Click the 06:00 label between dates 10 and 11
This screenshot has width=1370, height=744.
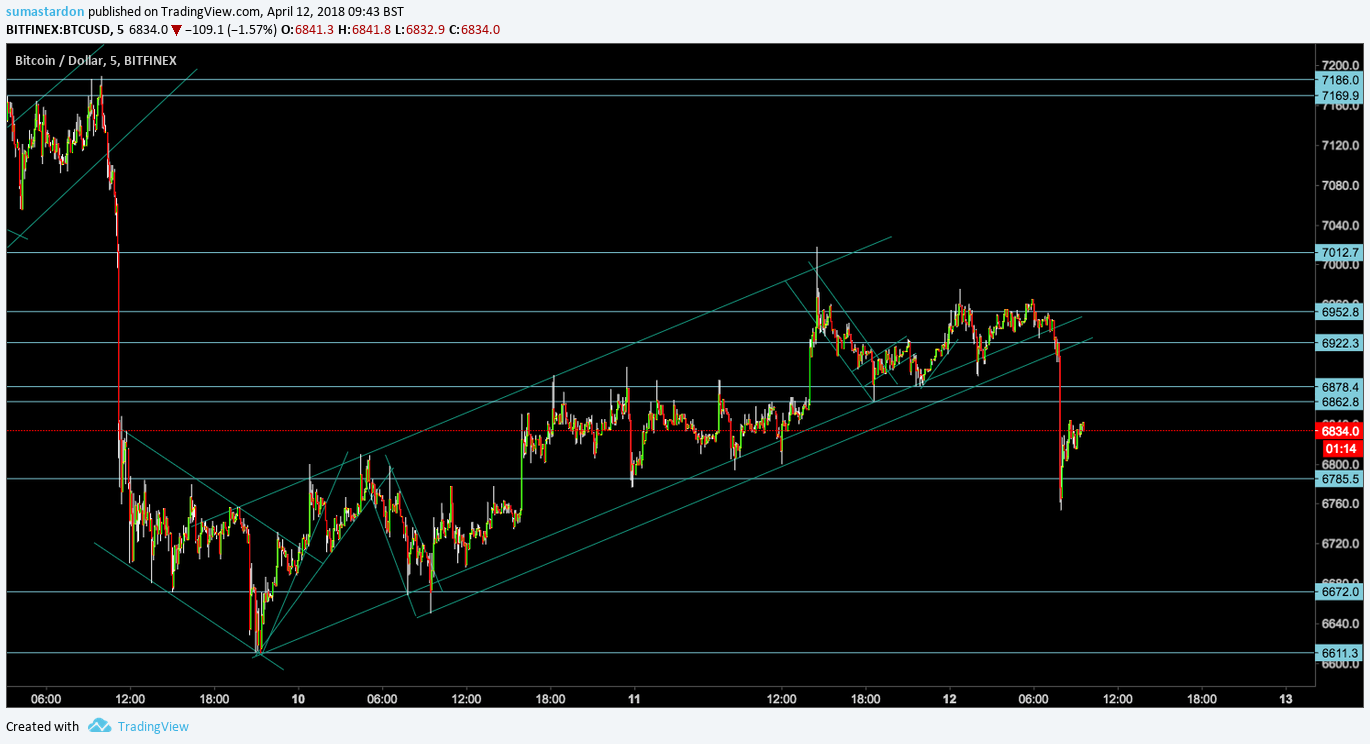[x=382, y=698]
